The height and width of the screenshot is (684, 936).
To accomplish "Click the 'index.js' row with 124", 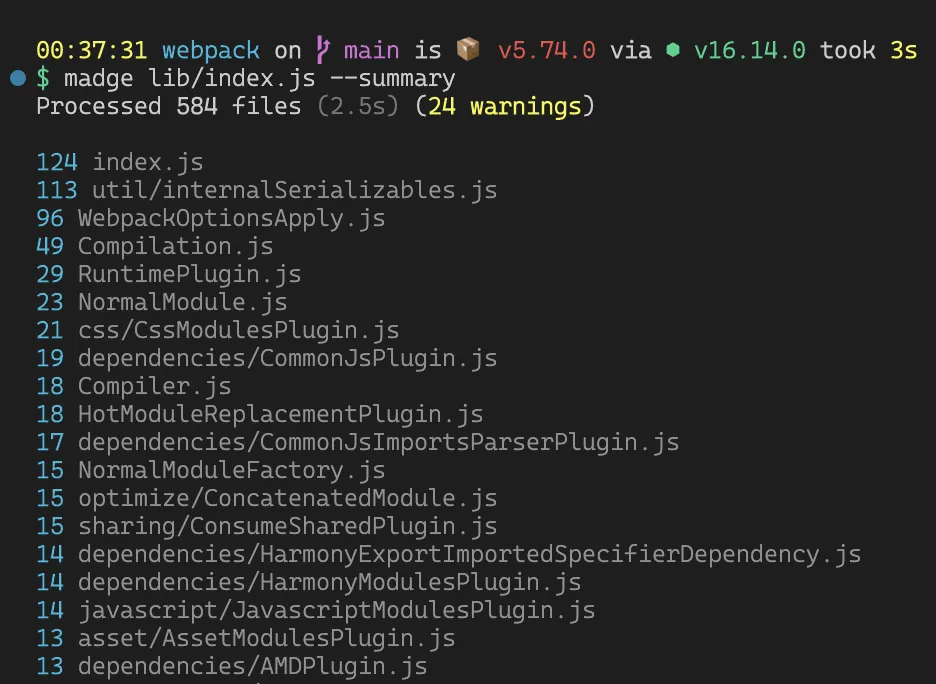I will tap(119, 162).
